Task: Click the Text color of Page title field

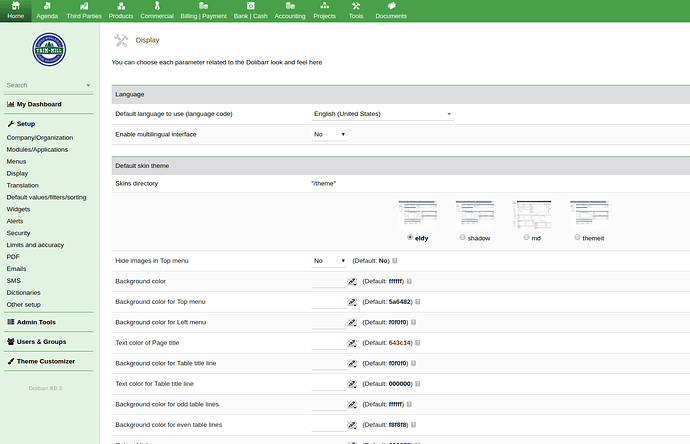Action: point(329,343)
